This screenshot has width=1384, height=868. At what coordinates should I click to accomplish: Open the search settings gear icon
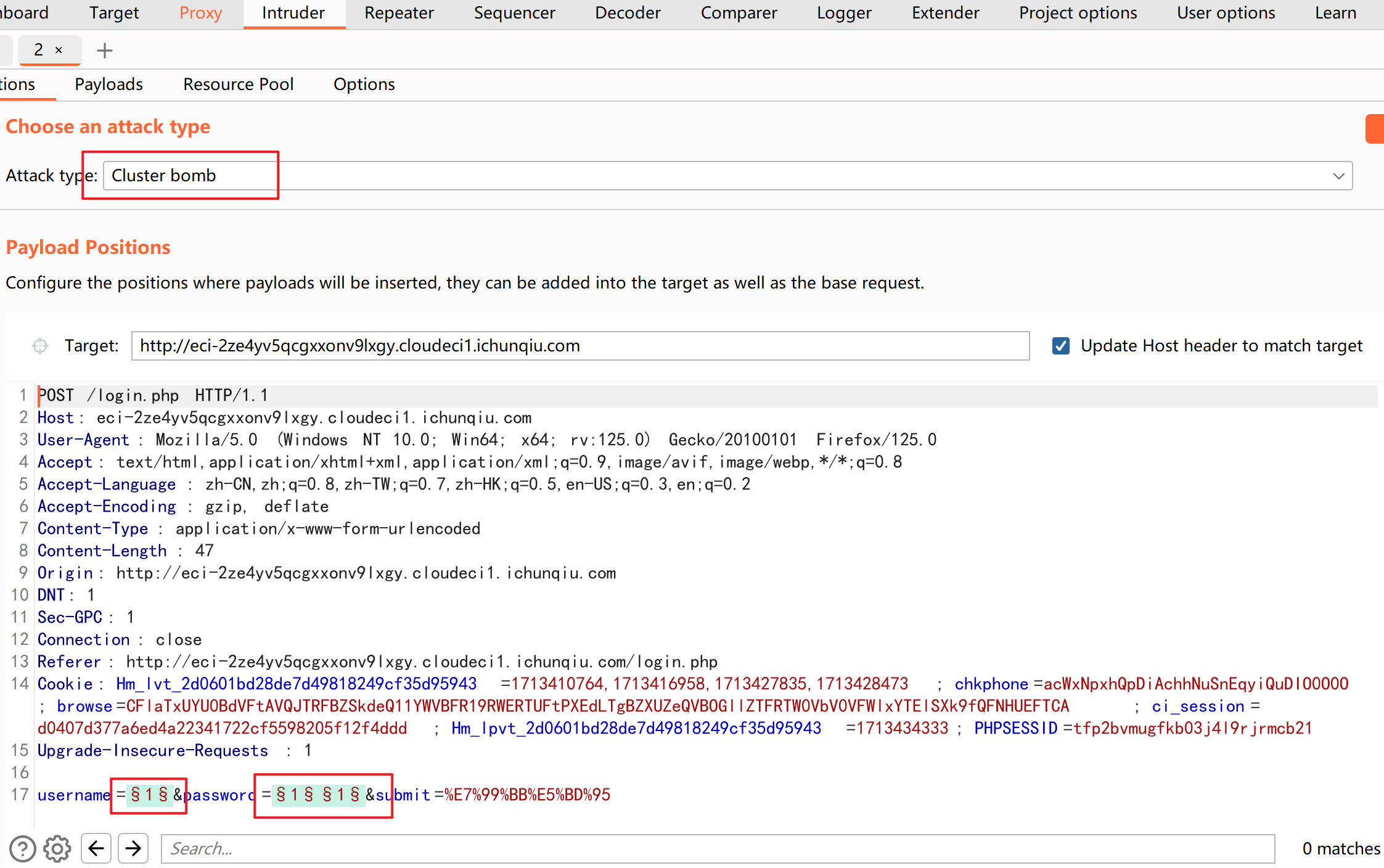click(57, 849)
